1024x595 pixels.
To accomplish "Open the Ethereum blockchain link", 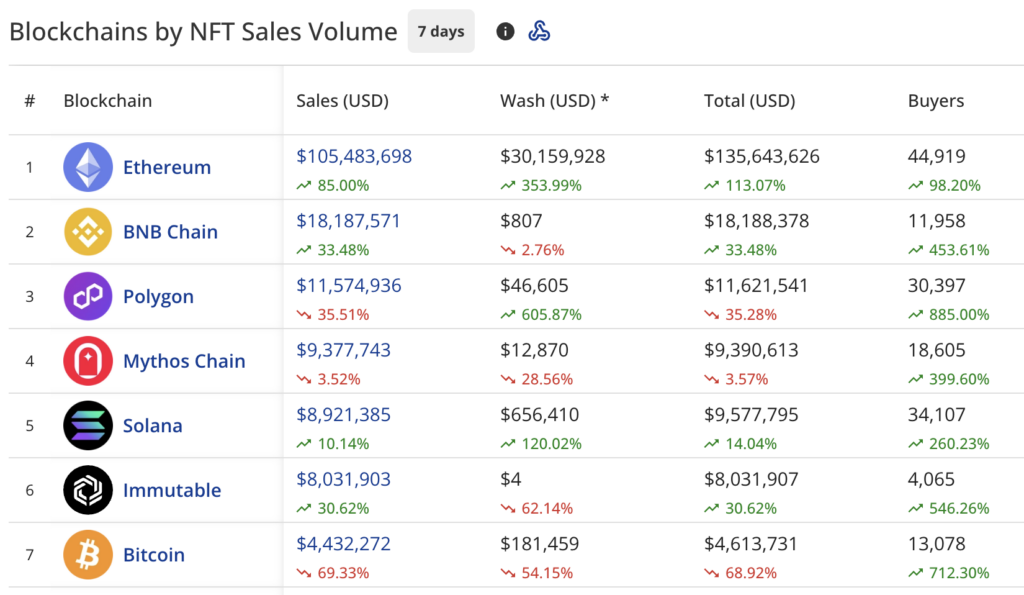I will coord(167,167).
